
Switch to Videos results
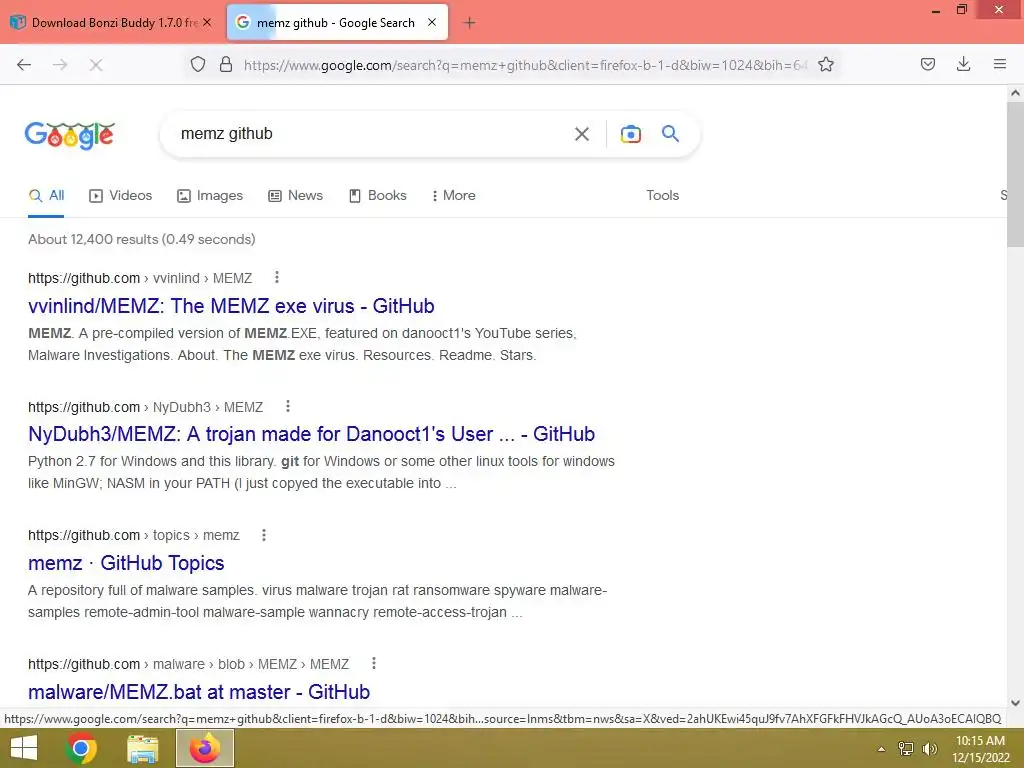(x=121, y=195)
